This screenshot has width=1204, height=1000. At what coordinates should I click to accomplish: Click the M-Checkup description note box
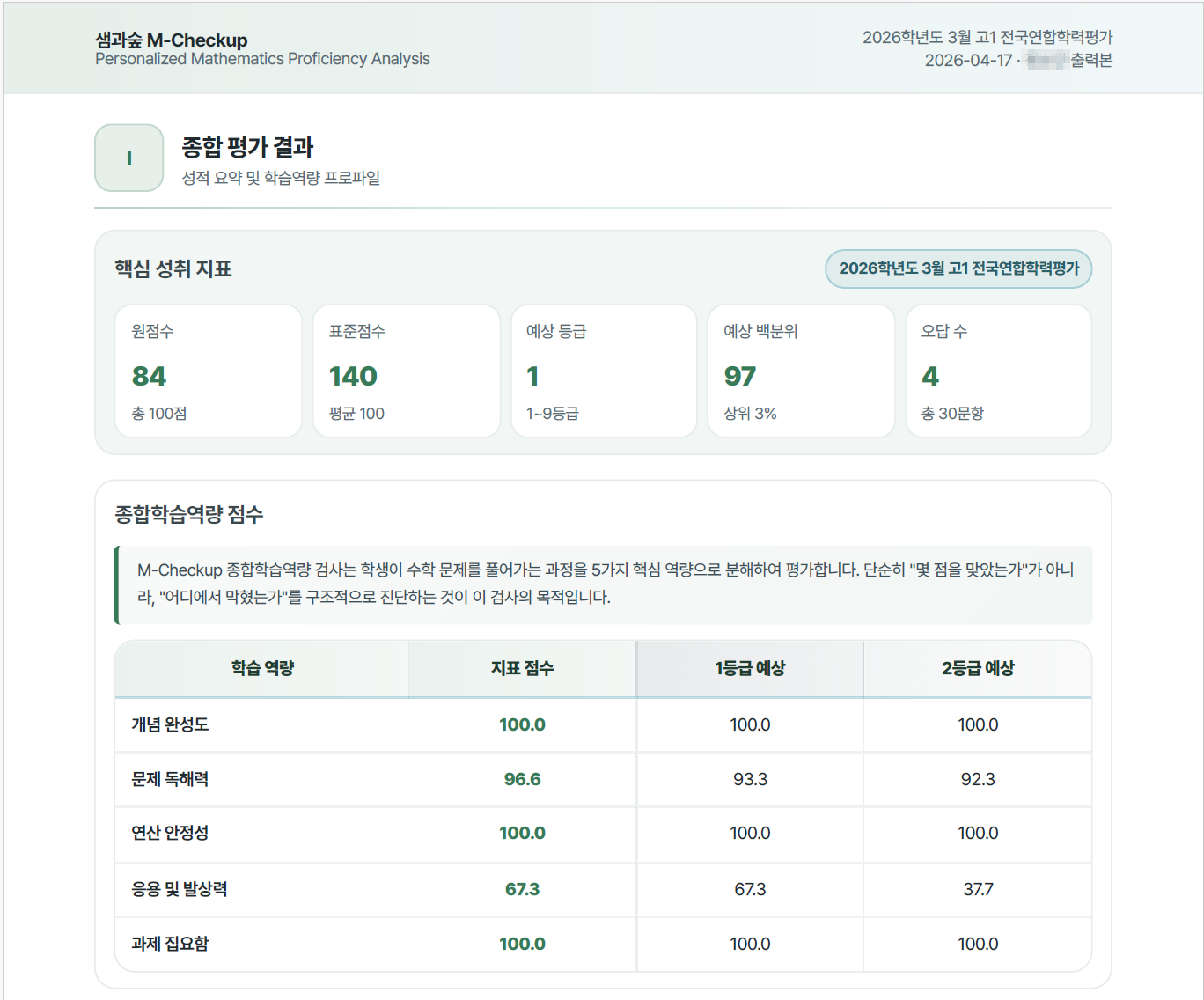point(604,585)
